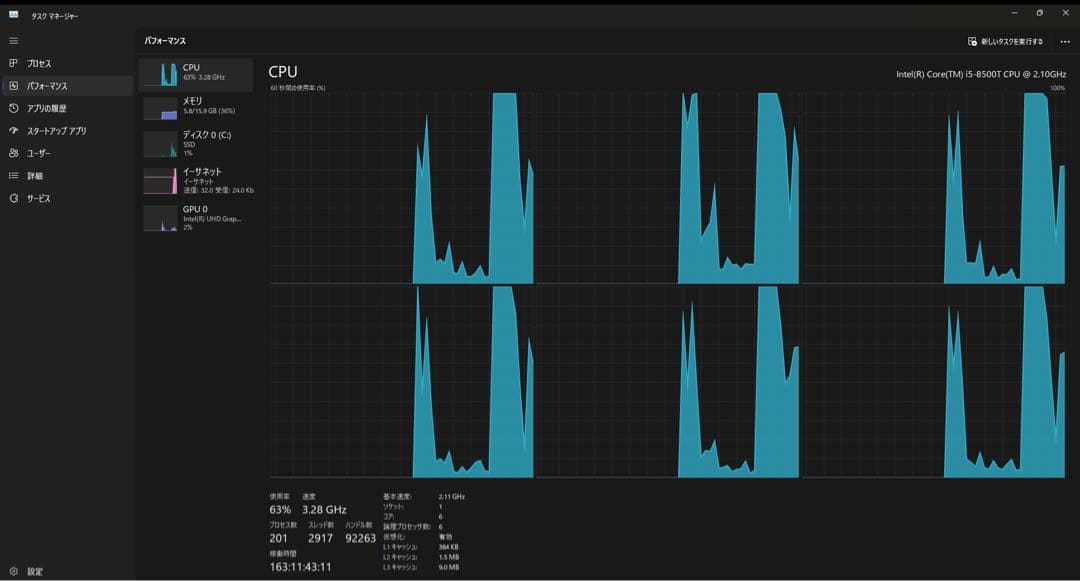Click the Task Manager app icon in title bar
This screenshot has width=1080, height=581.
pos(14,15)
